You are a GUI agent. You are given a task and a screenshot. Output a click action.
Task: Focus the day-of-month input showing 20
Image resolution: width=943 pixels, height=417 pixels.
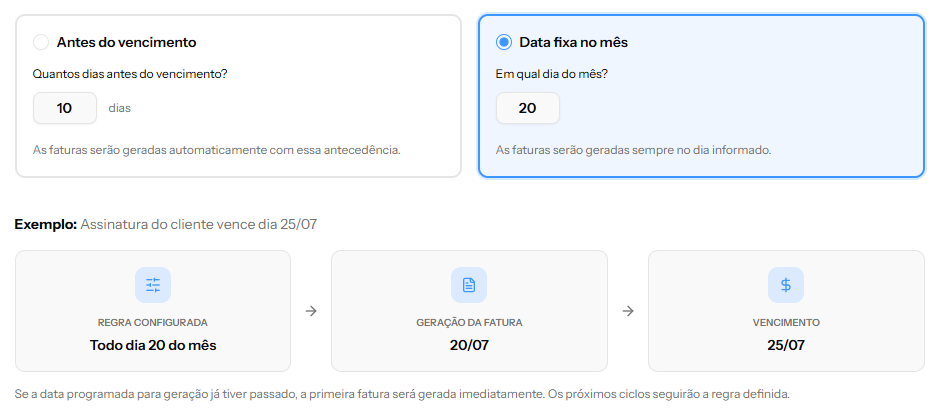527,108
